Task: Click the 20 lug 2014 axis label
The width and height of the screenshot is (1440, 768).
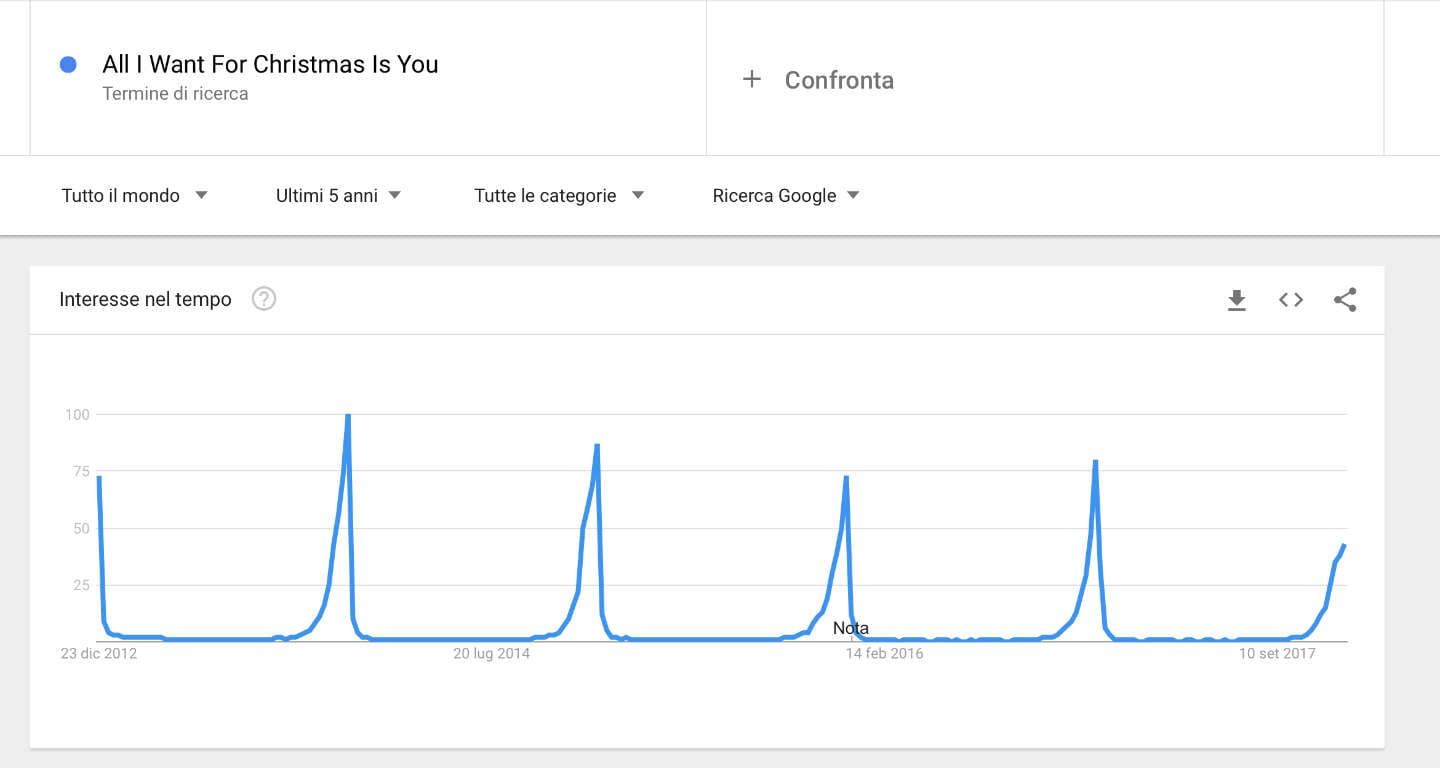Action: point(491,654)
